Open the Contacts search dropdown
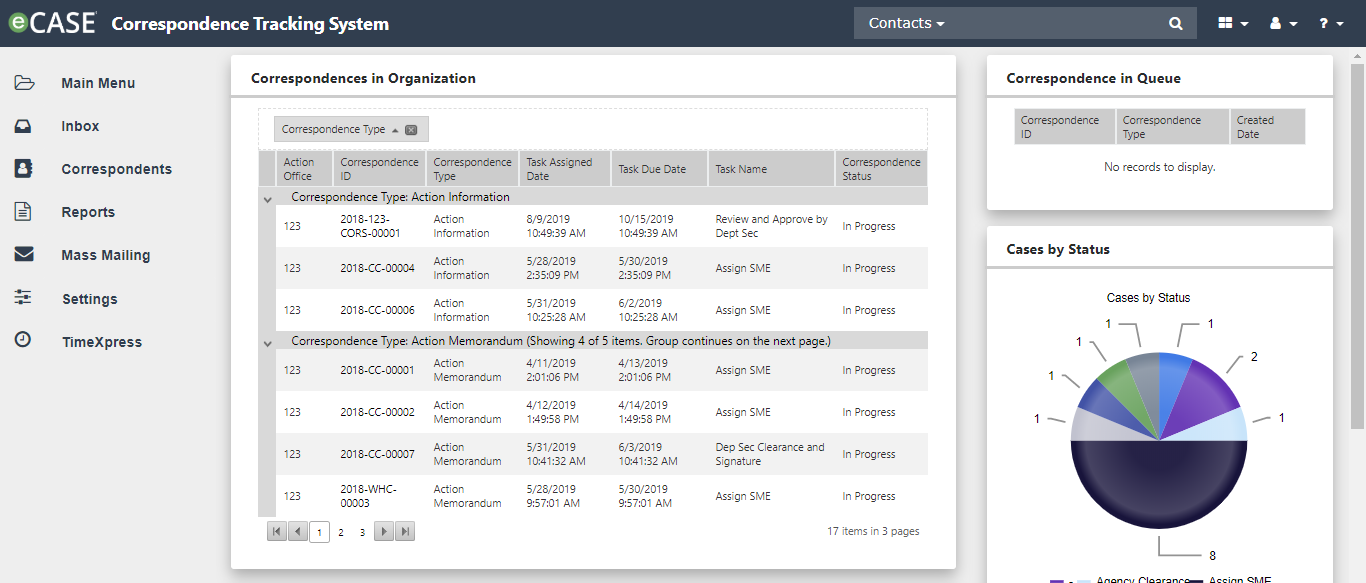Screen dimensions: 1366x583 point(906,23)
